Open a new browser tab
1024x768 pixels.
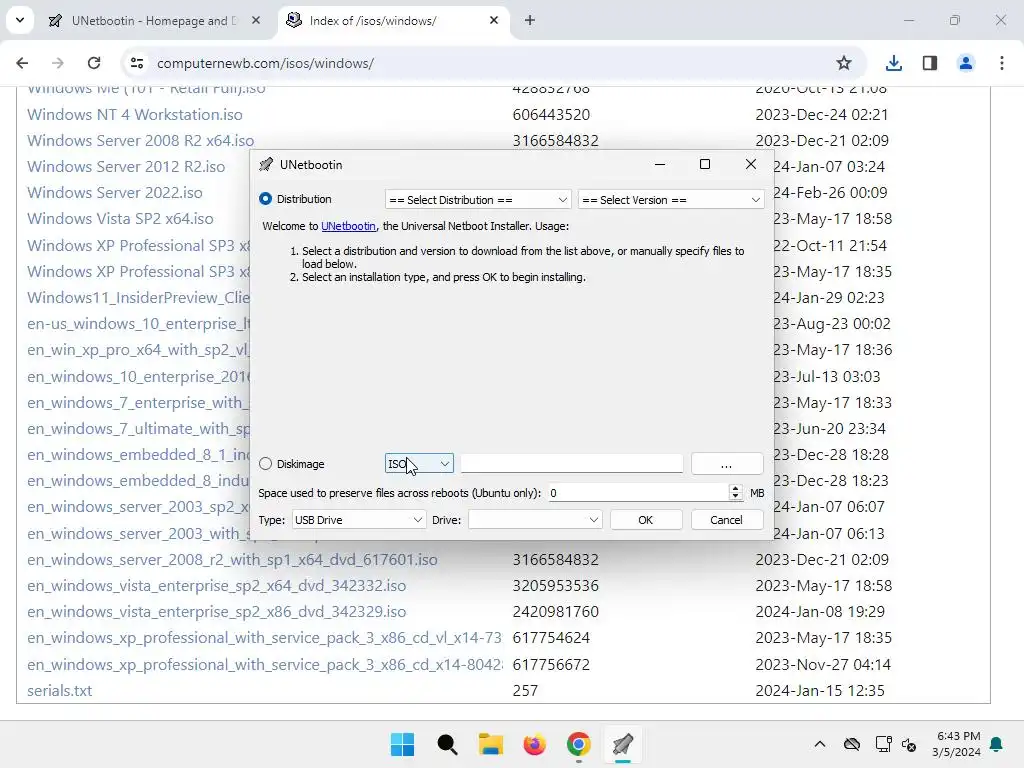[x=530, y=20]
